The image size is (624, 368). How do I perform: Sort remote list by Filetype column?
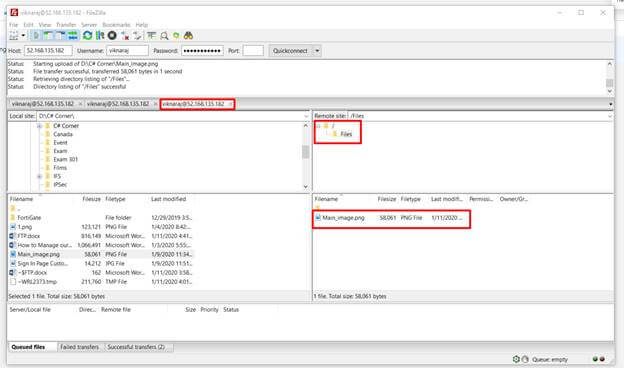[411, 199]
